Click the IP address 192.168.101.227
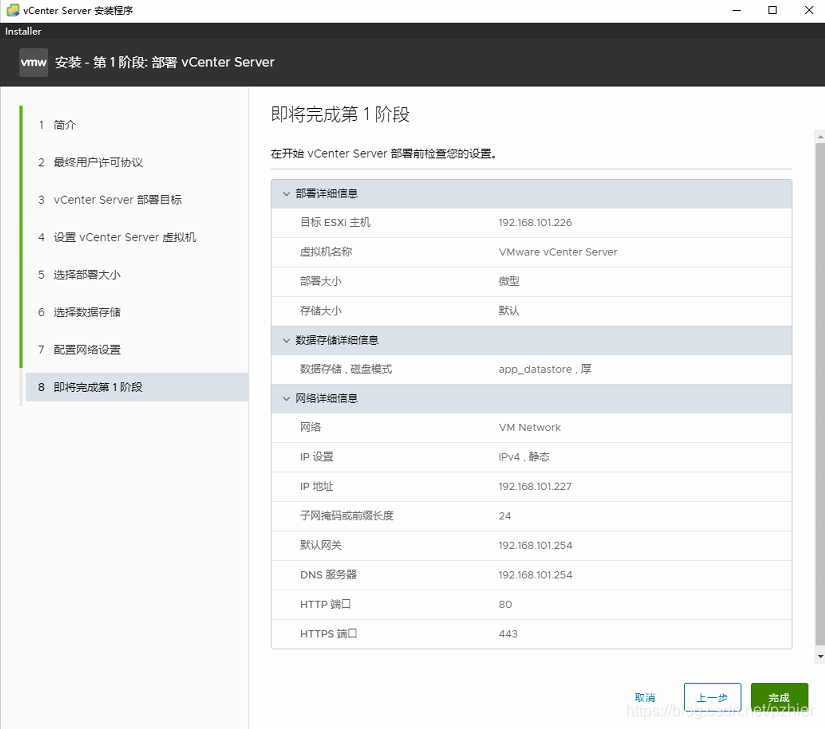The height and width of the screenshot is (729, 825). point(535,487)
